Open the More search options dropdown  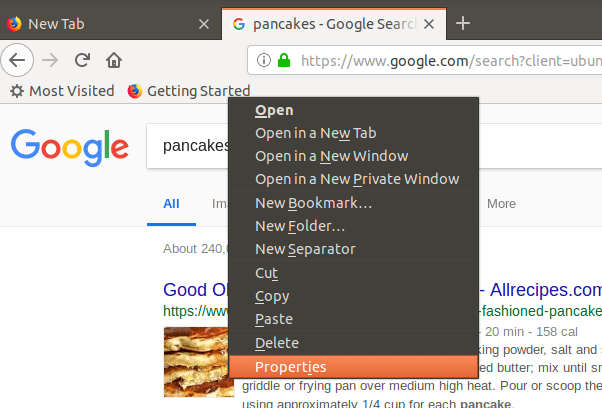[501, 204]
